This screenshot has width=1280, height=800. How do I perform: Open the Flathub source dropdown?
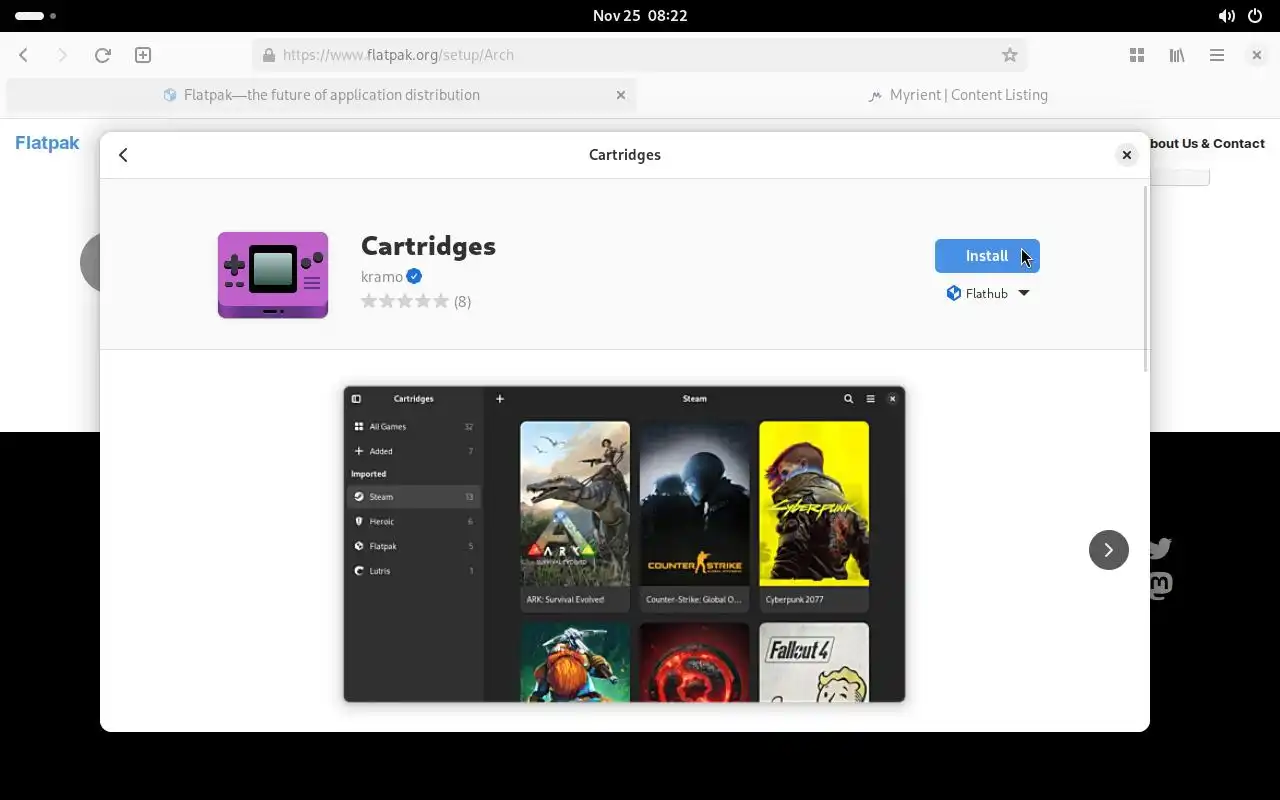987,293
